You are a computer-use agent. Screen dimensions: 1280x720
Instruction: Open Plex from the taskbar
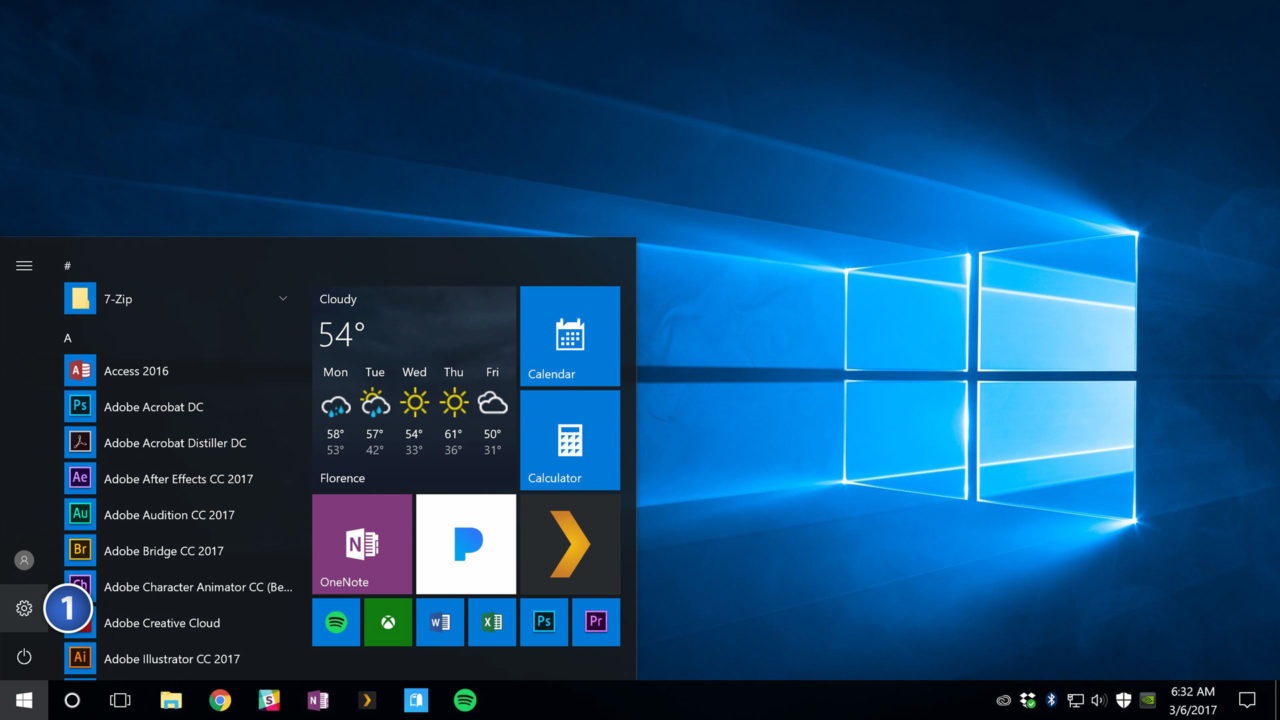pyautogui.click(x=367, y=700)
